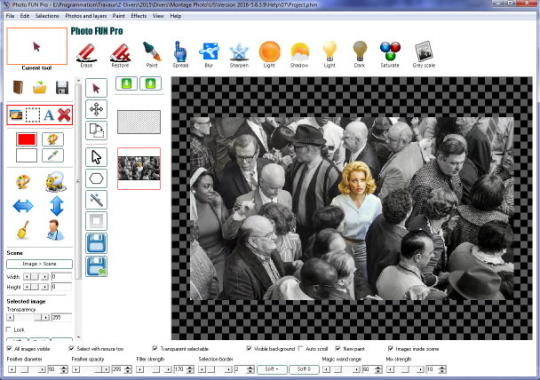Click the Transparency slider track
The image size is (540, 380).
pyautogui.click(x=28, y=317)
